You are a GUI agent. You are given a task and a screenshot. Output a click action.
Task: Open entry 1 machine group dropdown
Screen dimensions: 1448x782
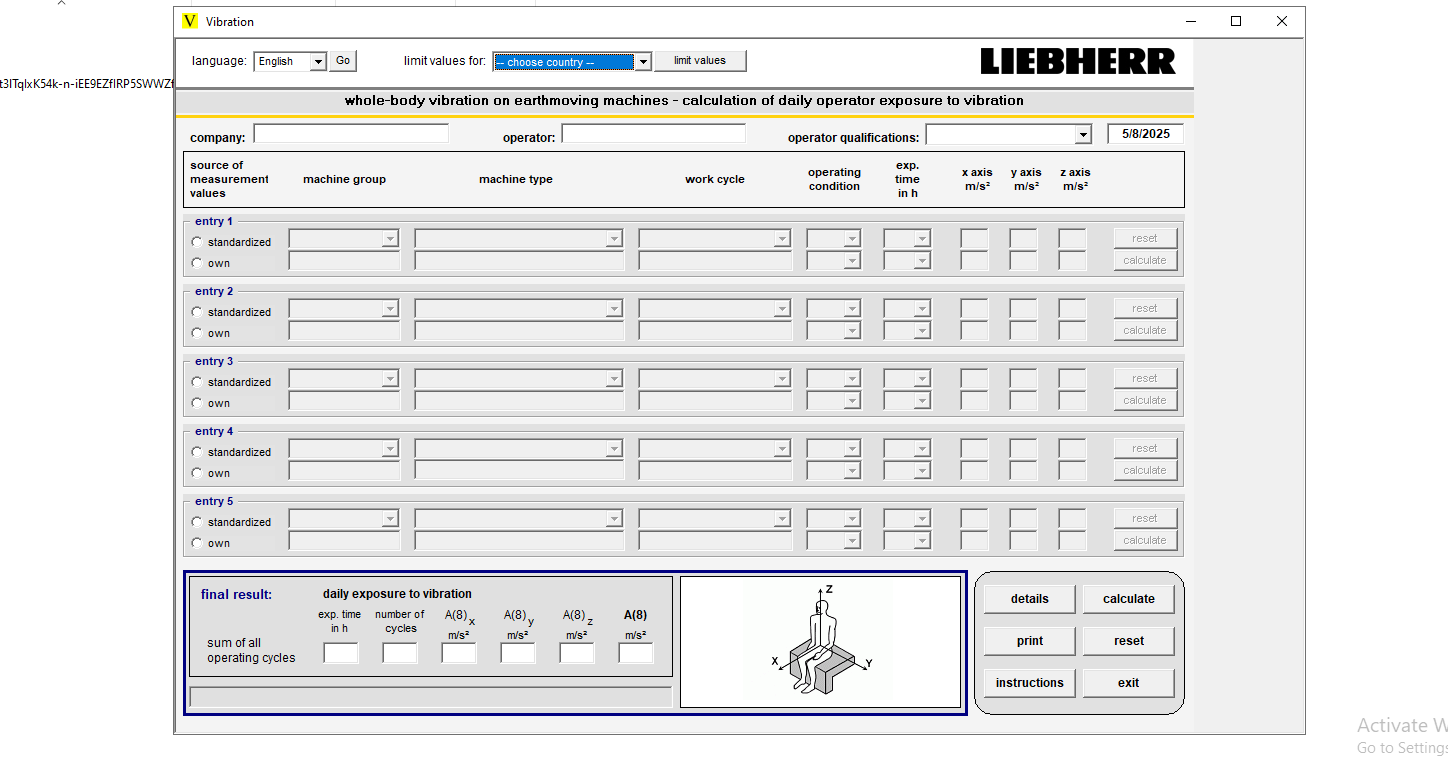(x=390, y=239)
